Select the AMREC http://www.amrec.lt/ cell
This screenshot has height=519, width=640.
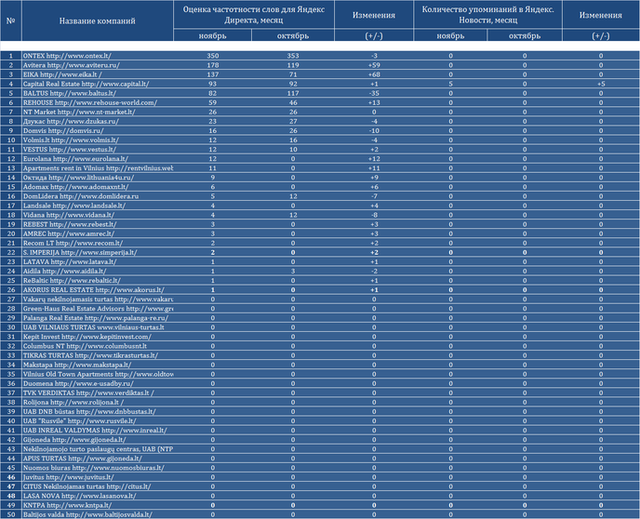97,234
